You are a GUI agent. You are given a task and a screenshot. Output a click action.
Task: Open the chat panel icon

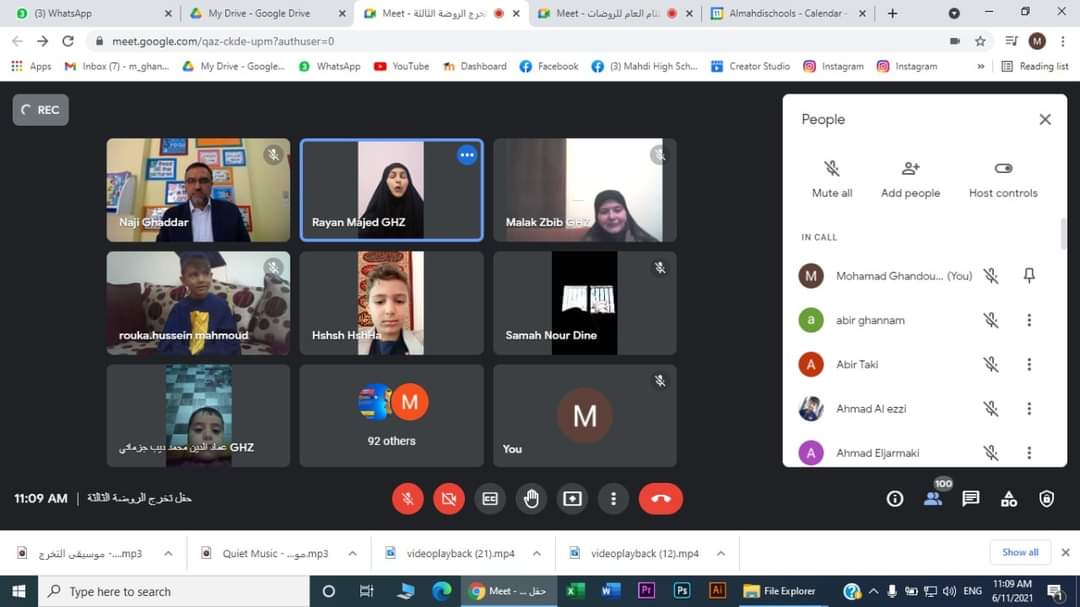[970, 498]
